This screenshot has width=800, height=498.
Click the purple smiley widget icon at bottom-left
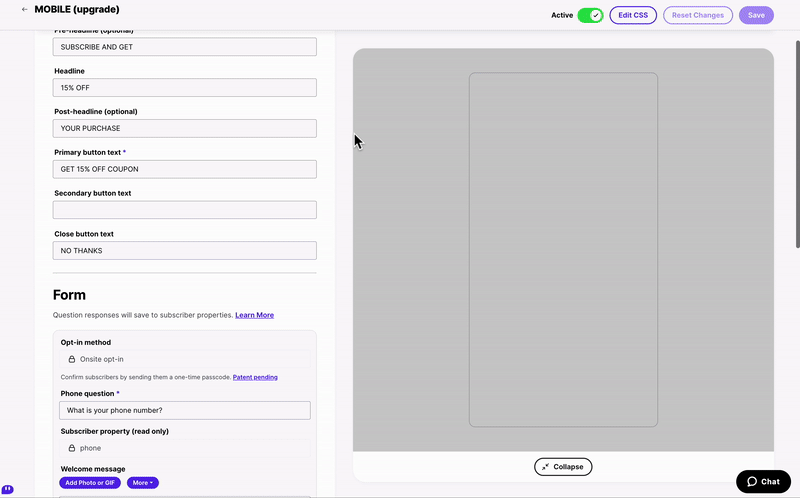tap(8, 489)
